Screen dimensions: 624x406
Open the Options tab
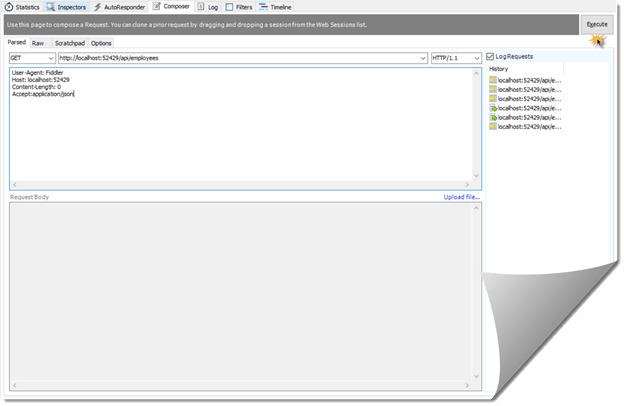[101, 43]
